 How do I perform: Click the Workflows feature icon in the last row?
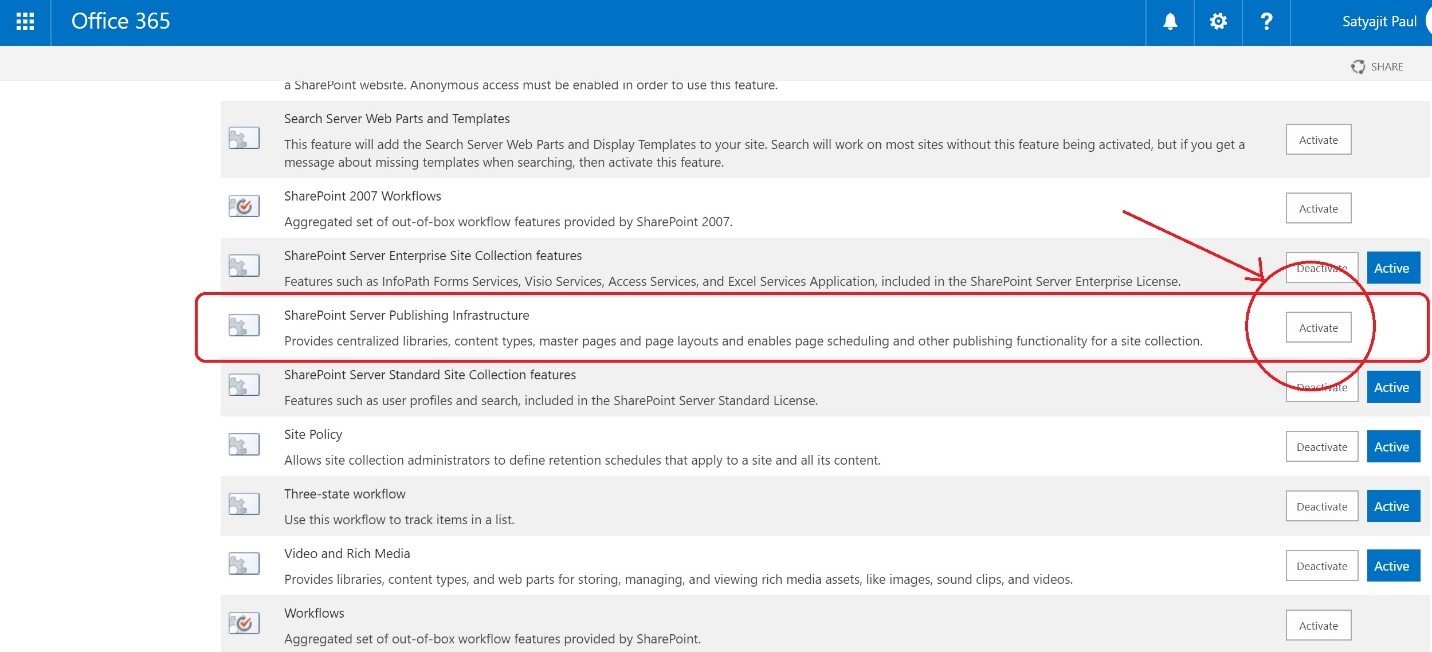(244, 624)
